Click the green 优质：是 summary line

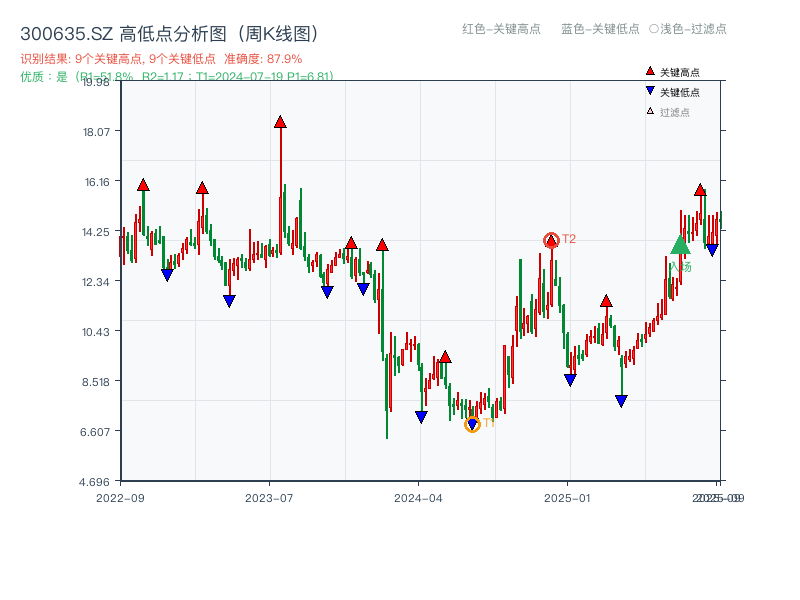pos(177,77)
